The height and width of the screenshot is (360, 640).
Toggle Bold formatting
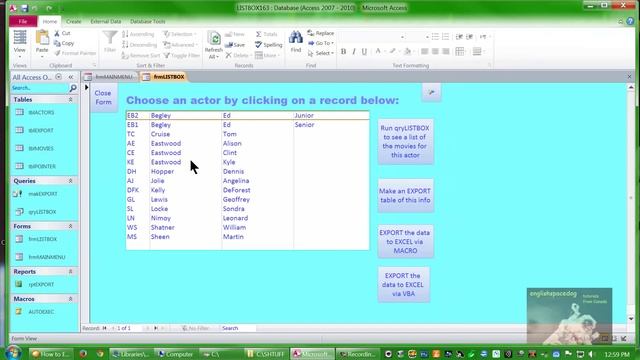click(343, 51)
